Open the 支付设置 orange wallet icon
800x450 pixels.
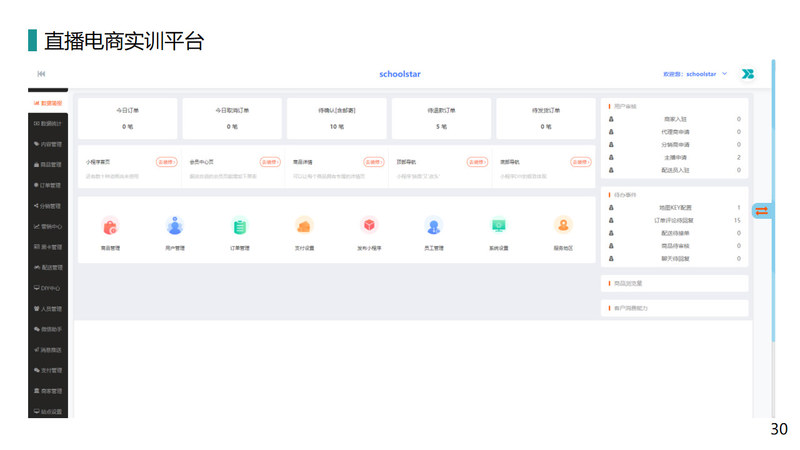(x=304, y=226)
